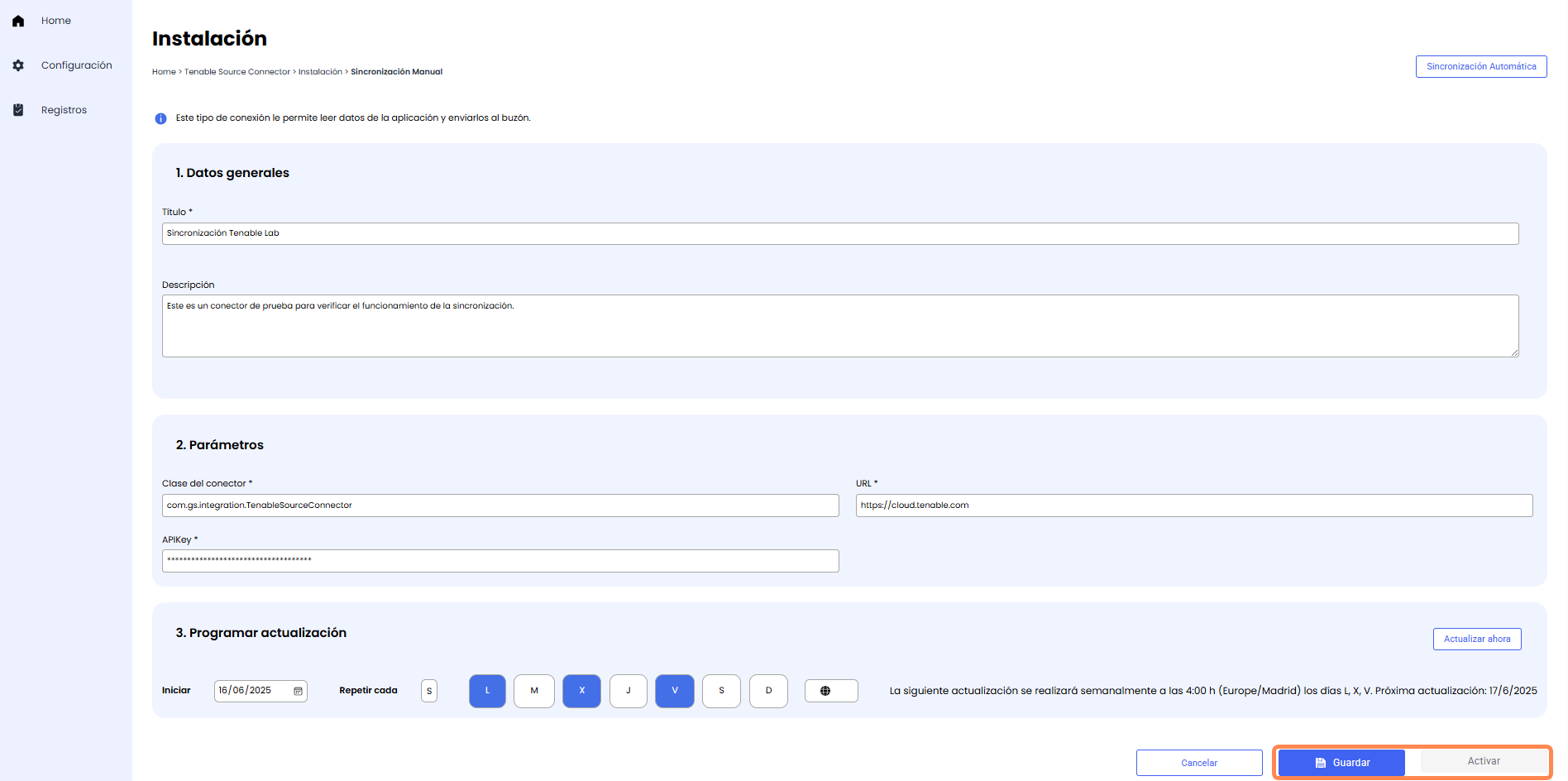Click the Home house icon in sidebar
The image size is (1568, 781).
point(18,21)
